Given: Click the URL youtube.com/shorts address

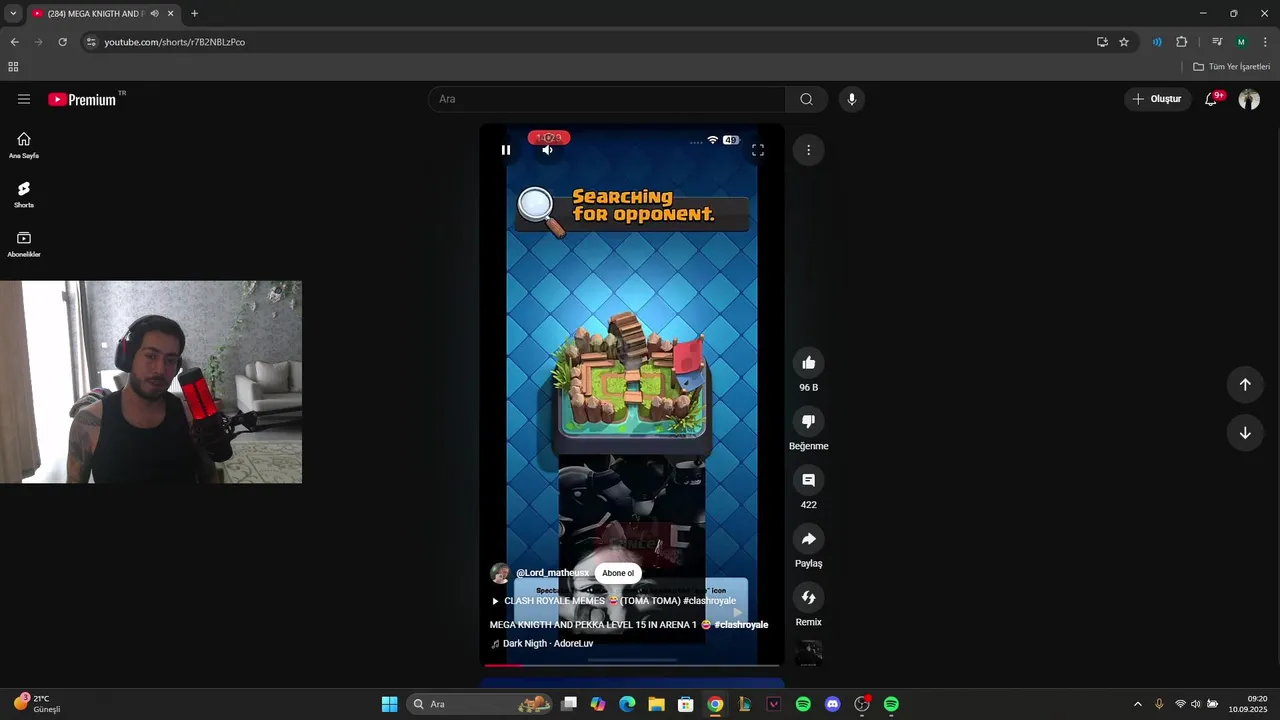Looking at the screenshot, I should point(175,42).
